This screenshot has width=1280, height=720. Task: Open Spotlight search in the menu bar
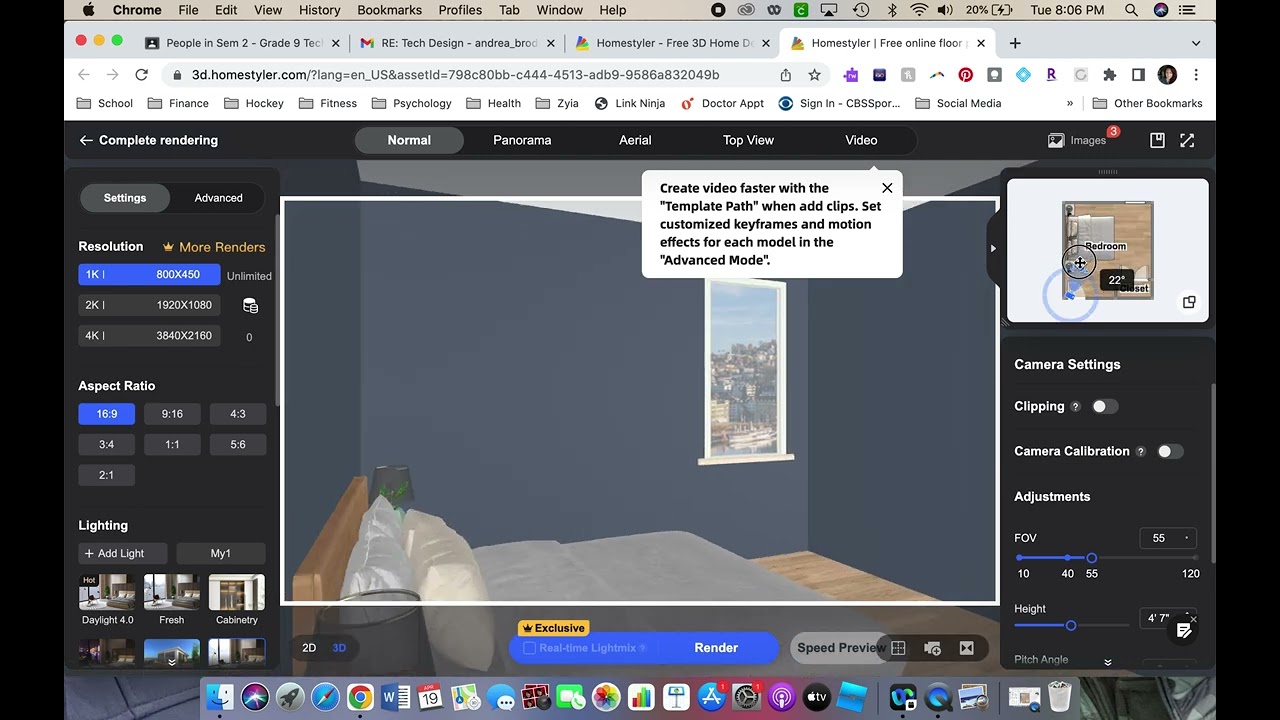coord(1131,10)
